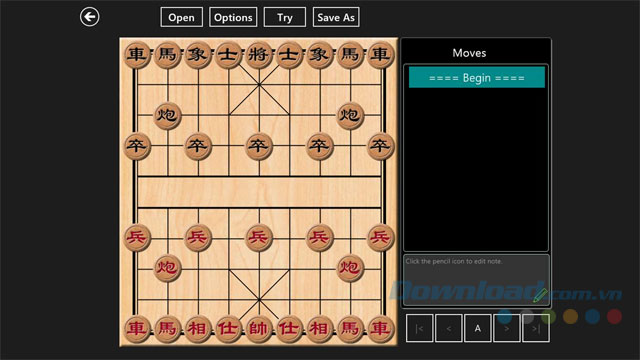
Task: Select black chariot 車 in right corner
Action: click(380, 54)
